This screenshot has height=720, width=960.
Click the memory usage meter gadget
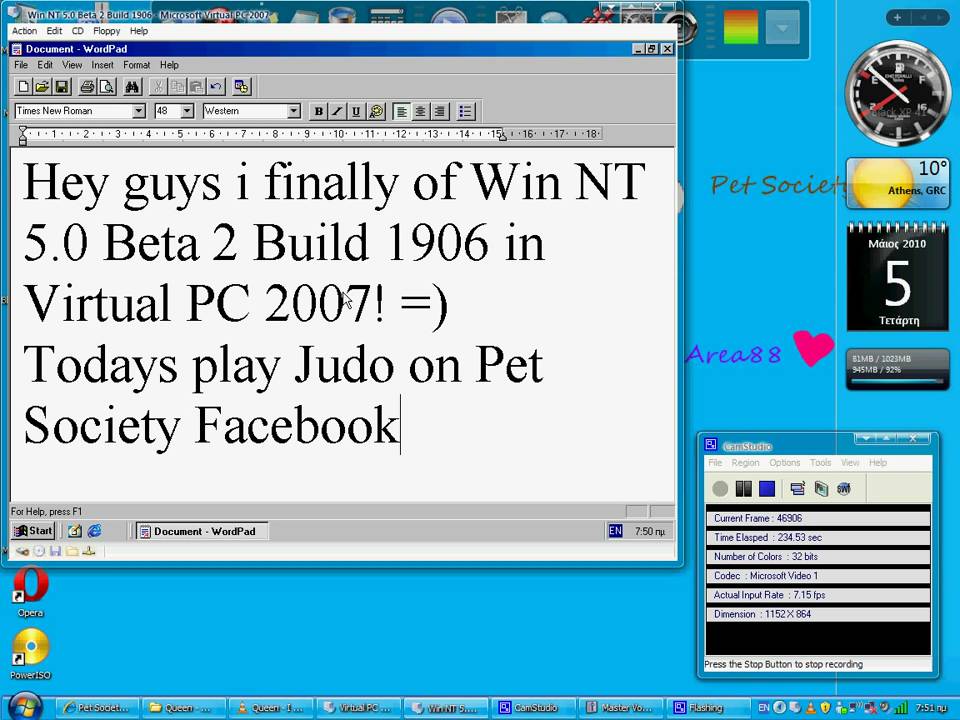click(898, 369)
